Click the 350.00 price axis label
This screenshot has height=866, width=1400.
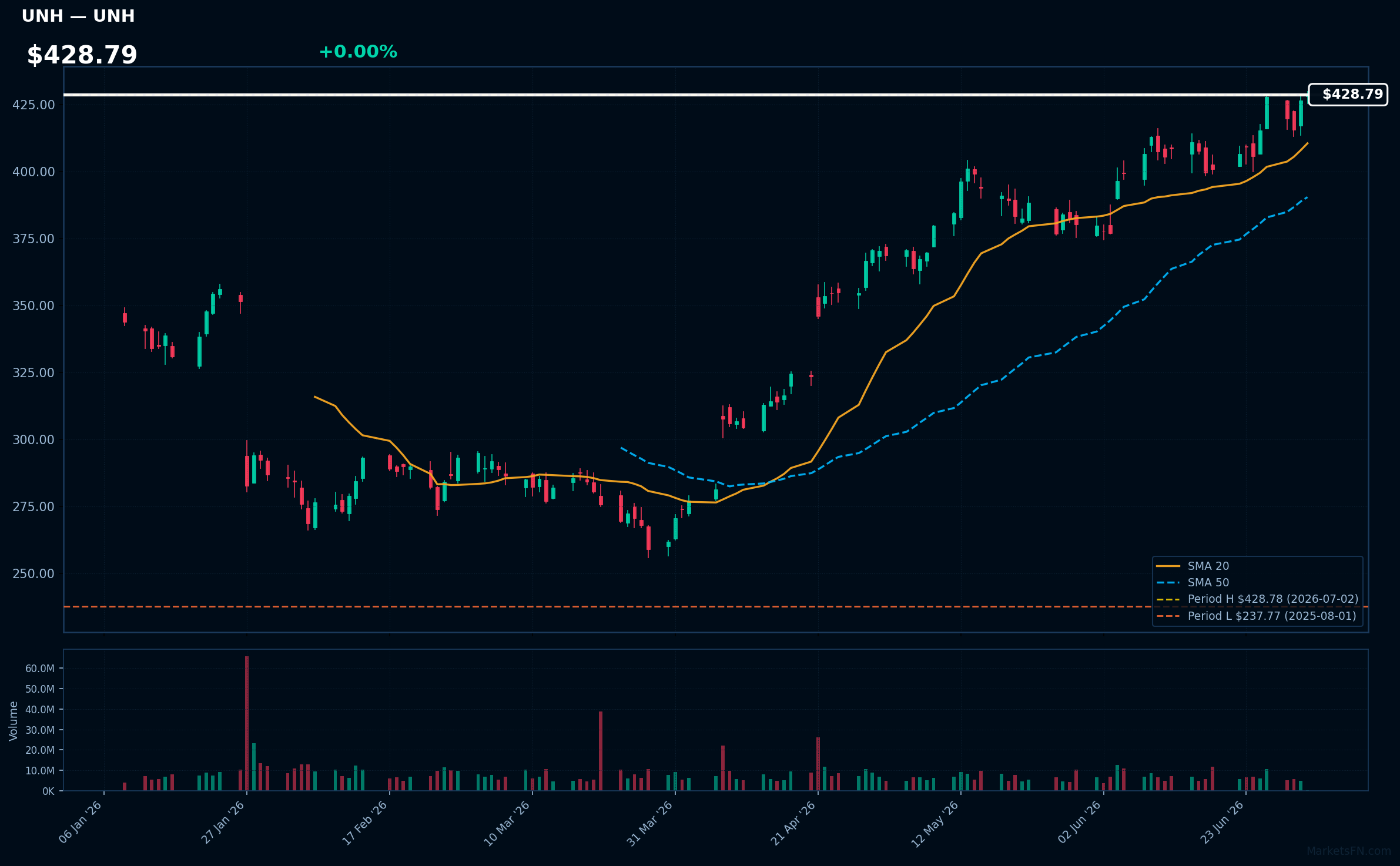tap(34, 306)
